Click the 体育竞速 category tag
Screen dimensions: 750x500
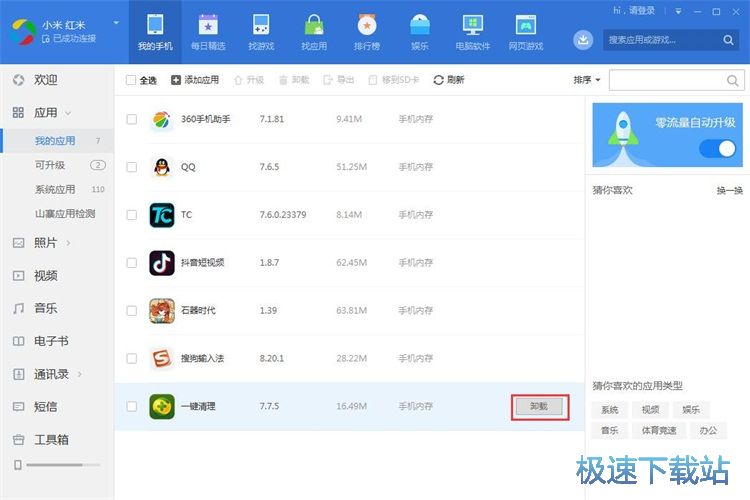(x=659, y=431)
